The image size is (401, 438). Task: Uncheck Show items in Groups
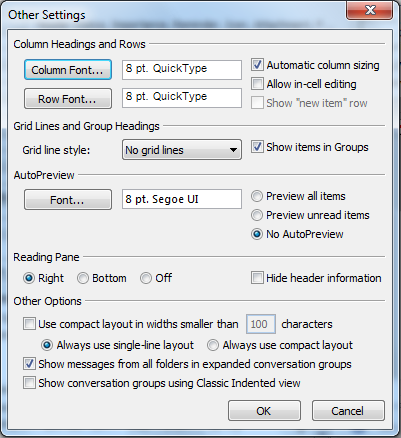pos(257,147)
